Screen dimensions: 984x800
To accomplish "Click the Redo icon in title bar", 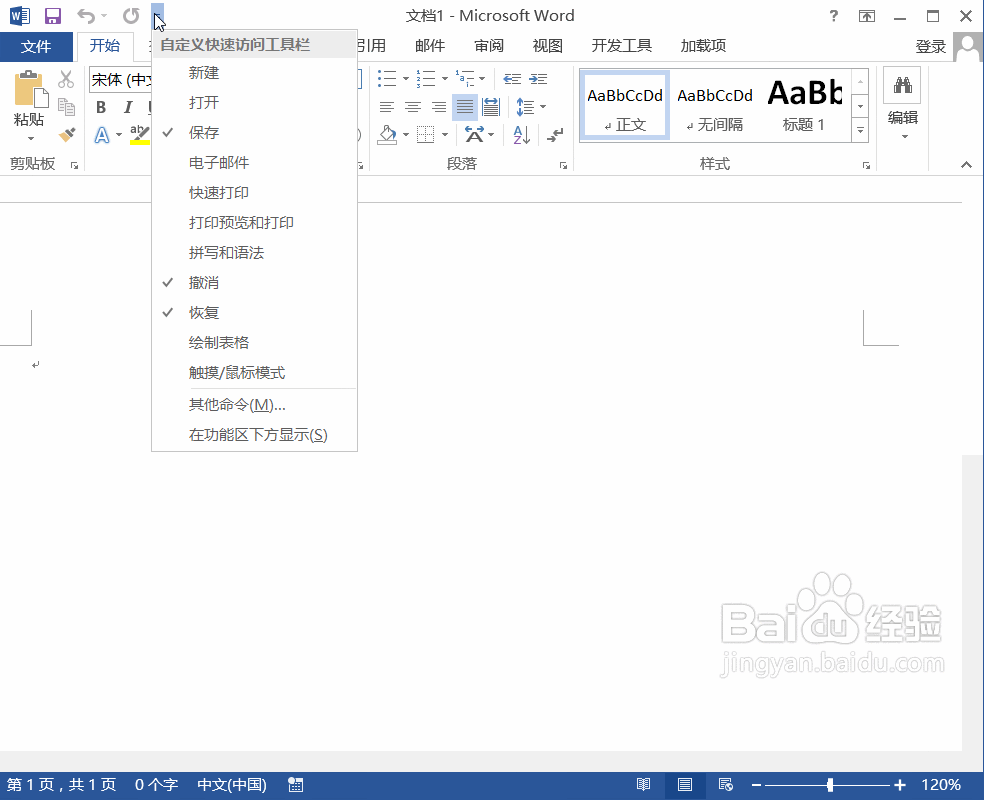I will click(x=131, y=16).
